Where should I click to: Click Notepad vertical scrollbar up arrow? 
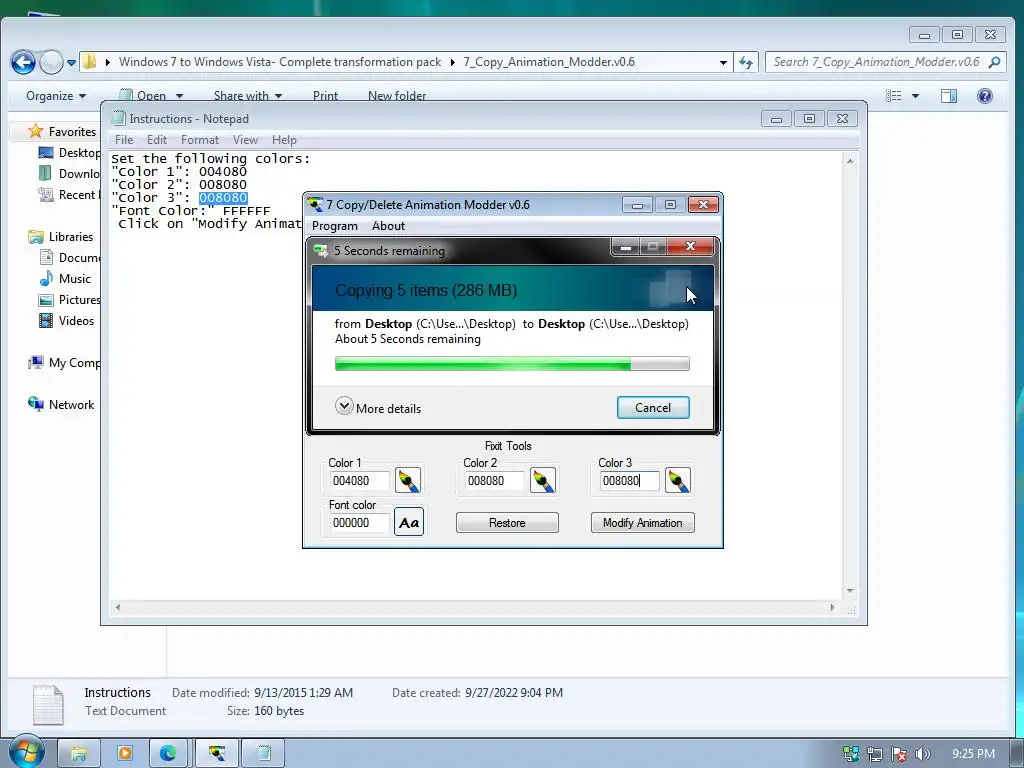coord(850,161)
